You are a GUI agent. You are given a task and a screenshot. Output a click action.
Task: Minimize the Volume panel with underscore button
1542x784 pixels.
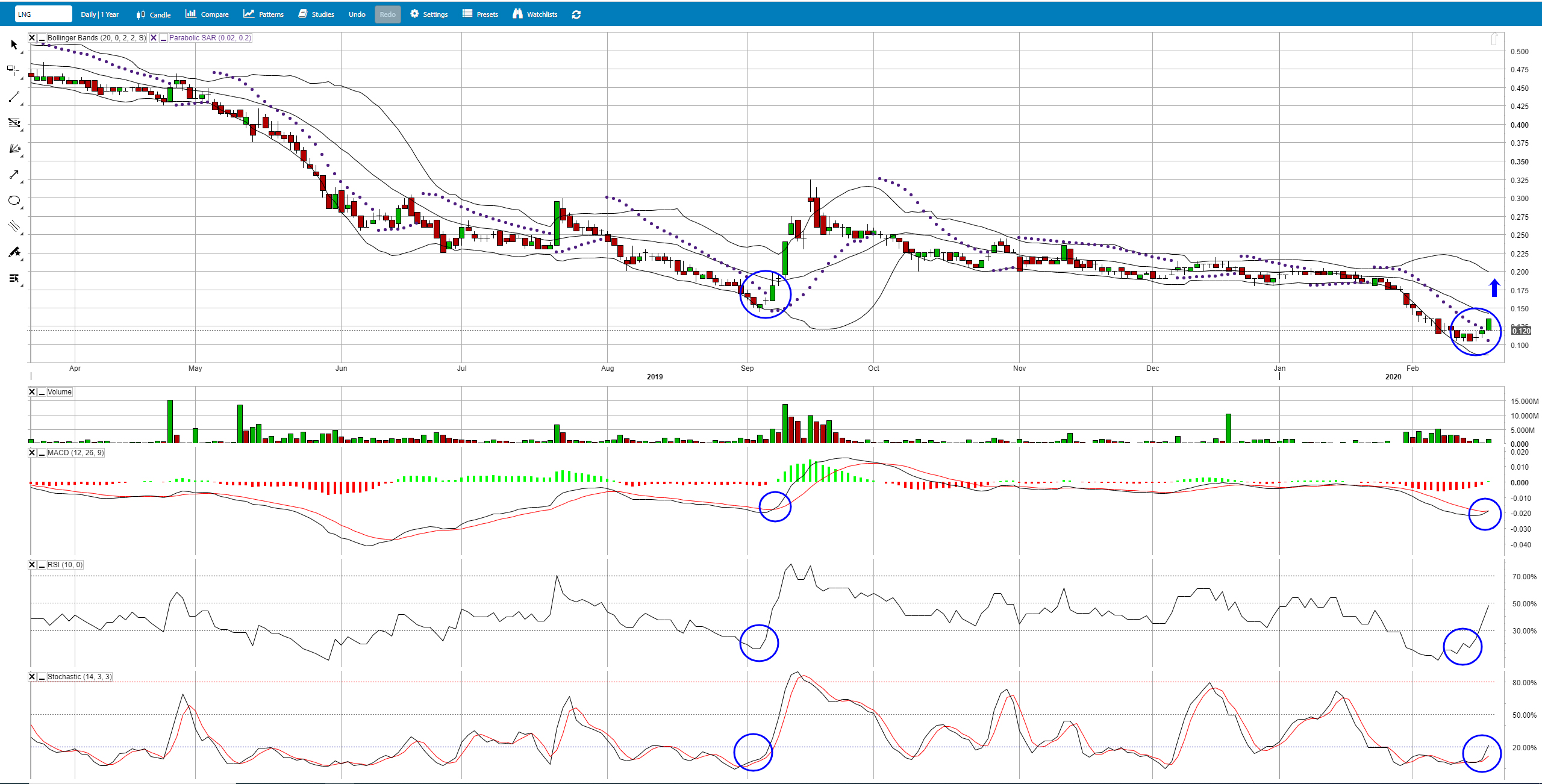(x=42, y=392)
